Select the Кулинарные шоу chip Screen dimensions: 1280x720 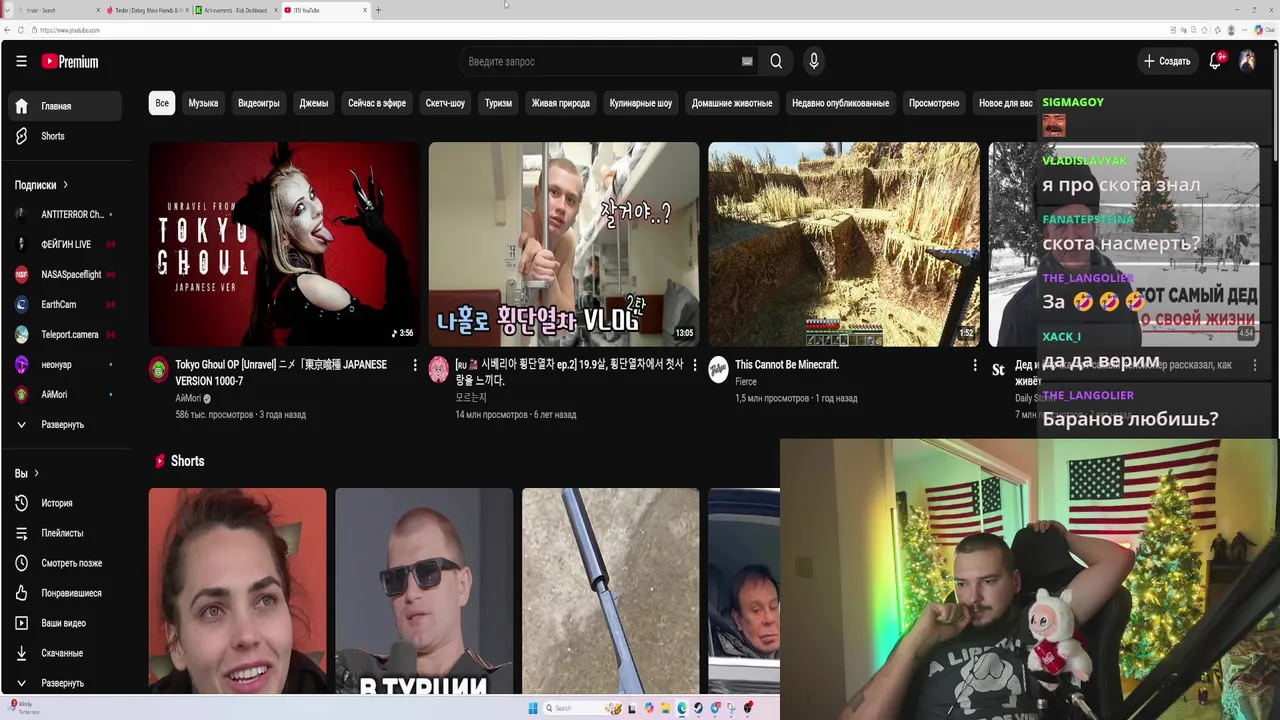(641, 103)
